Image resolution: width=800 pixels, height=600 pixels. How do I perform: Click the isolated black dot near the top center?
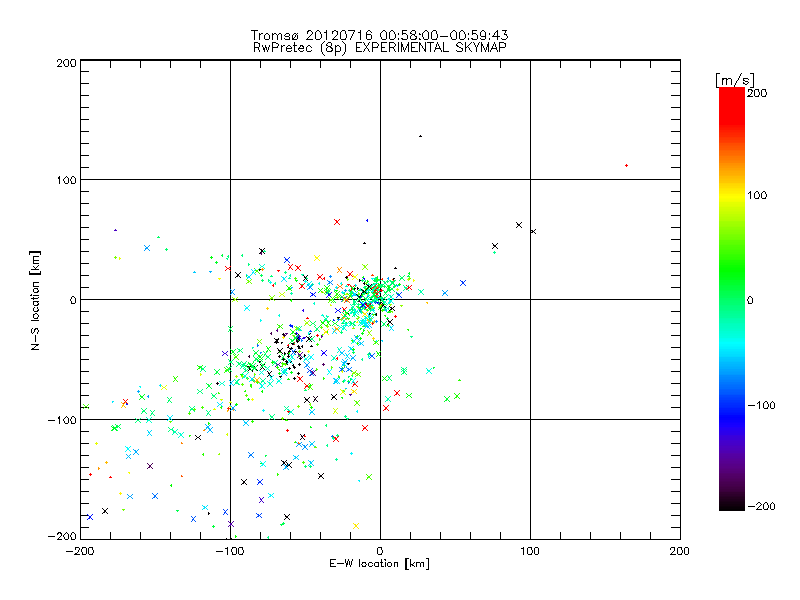[x=420, y=136]
